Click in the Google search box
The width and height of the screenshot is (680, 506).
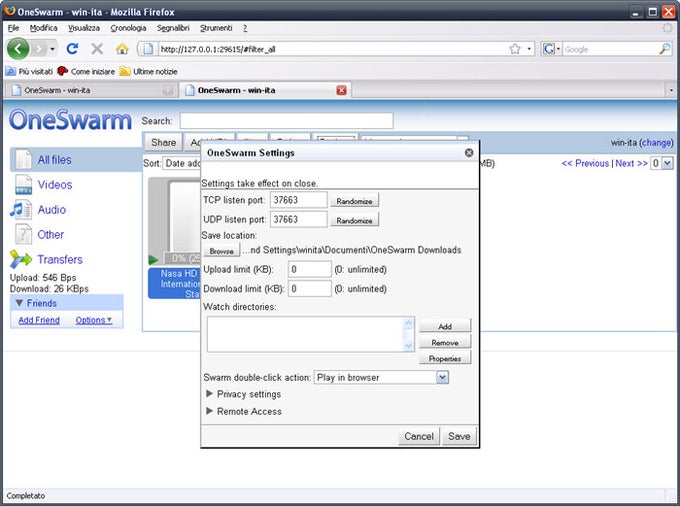610,49
